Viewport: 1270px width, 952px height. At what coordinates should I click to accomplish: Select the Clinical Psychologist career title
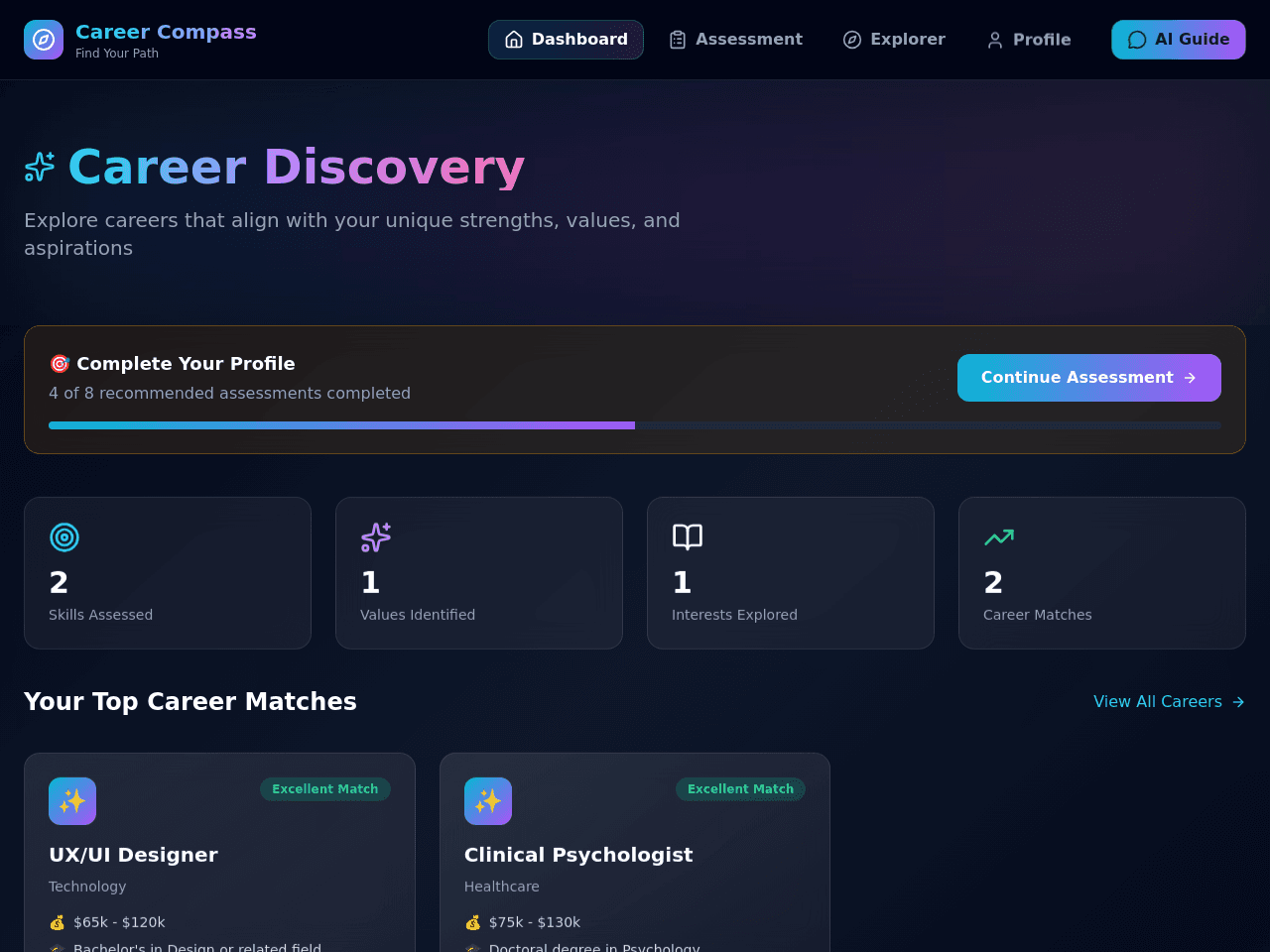click(x=578, y=855)
